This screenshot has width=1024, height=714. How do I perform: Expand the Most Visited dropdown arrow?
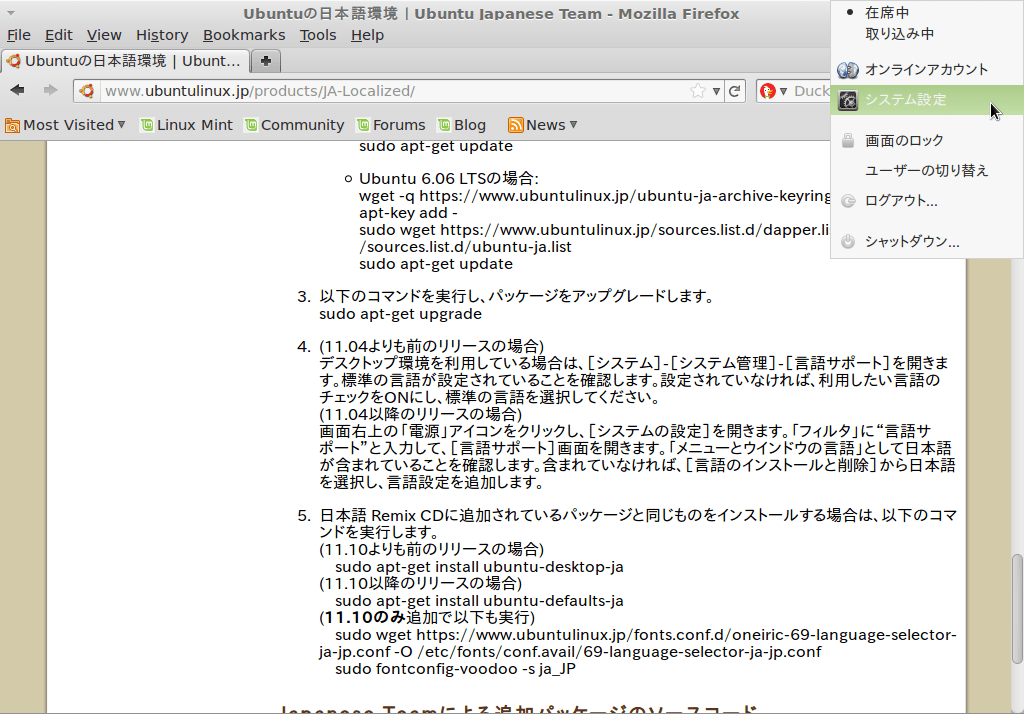(121, 125)
